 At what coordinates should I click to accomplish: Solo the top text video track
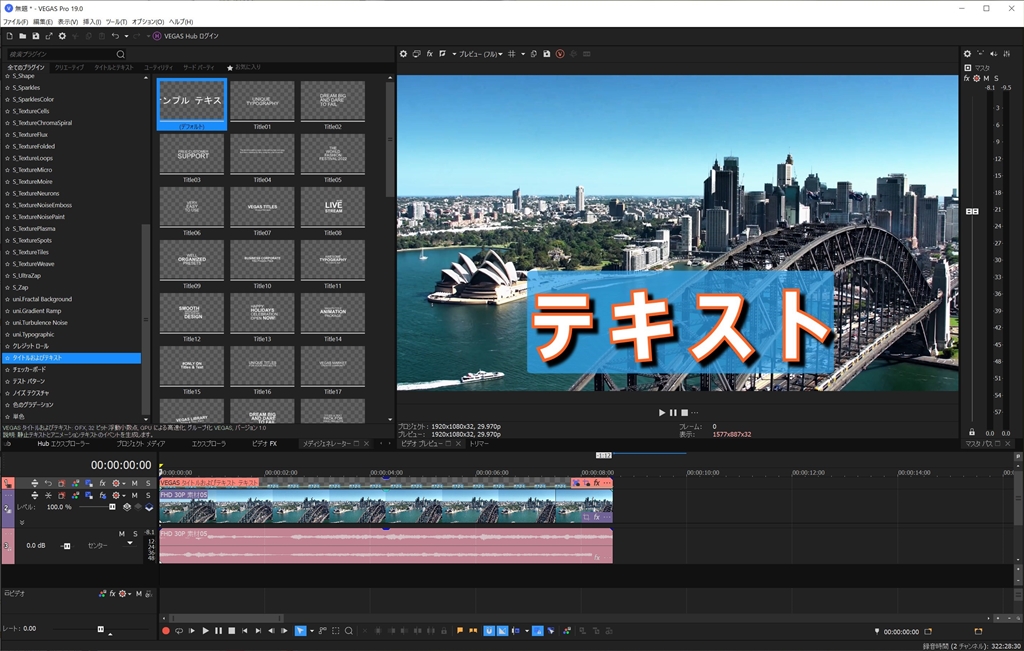[x=148, y=483]
